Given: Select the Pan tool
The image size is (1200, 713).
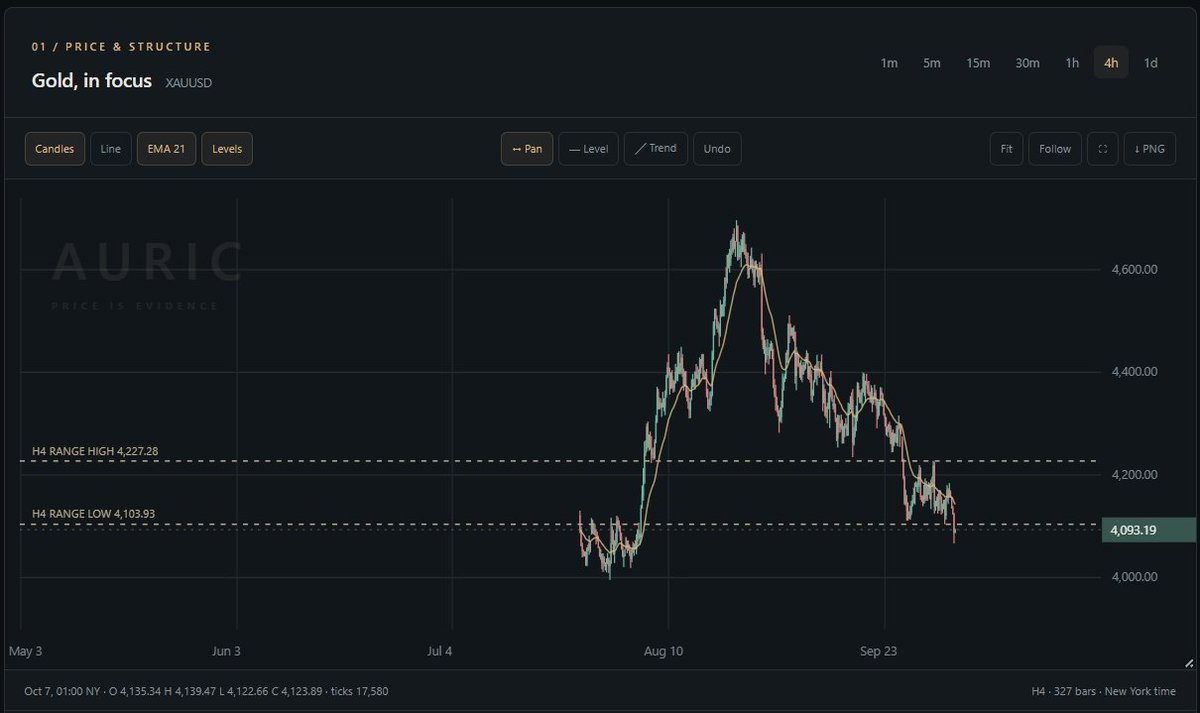Looking at the screenshot, I should (527, 149).
